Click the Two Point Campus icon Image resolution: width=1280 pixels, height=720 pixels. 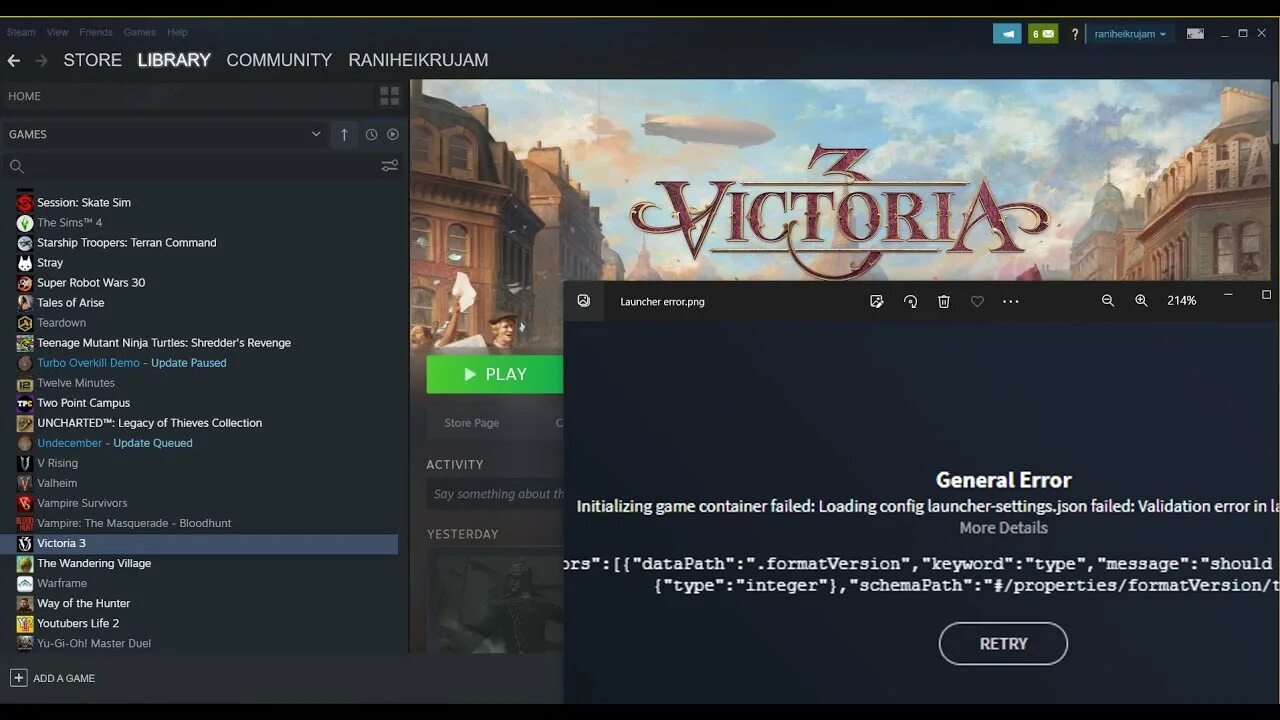coord(25,403)
